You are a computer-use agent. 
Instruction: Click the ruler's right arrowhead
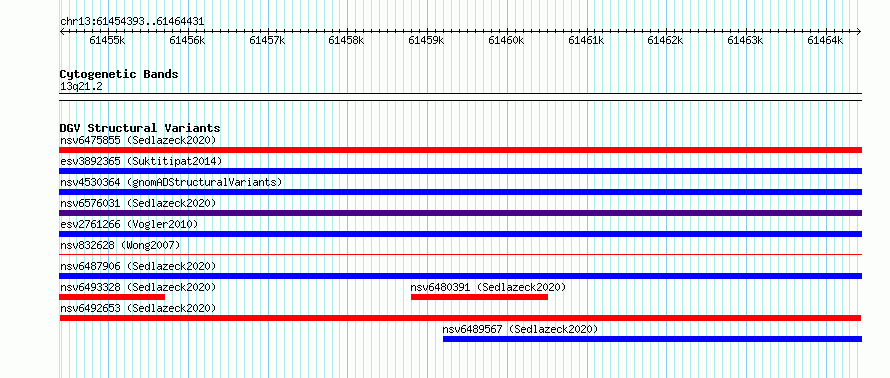[859, 31]
